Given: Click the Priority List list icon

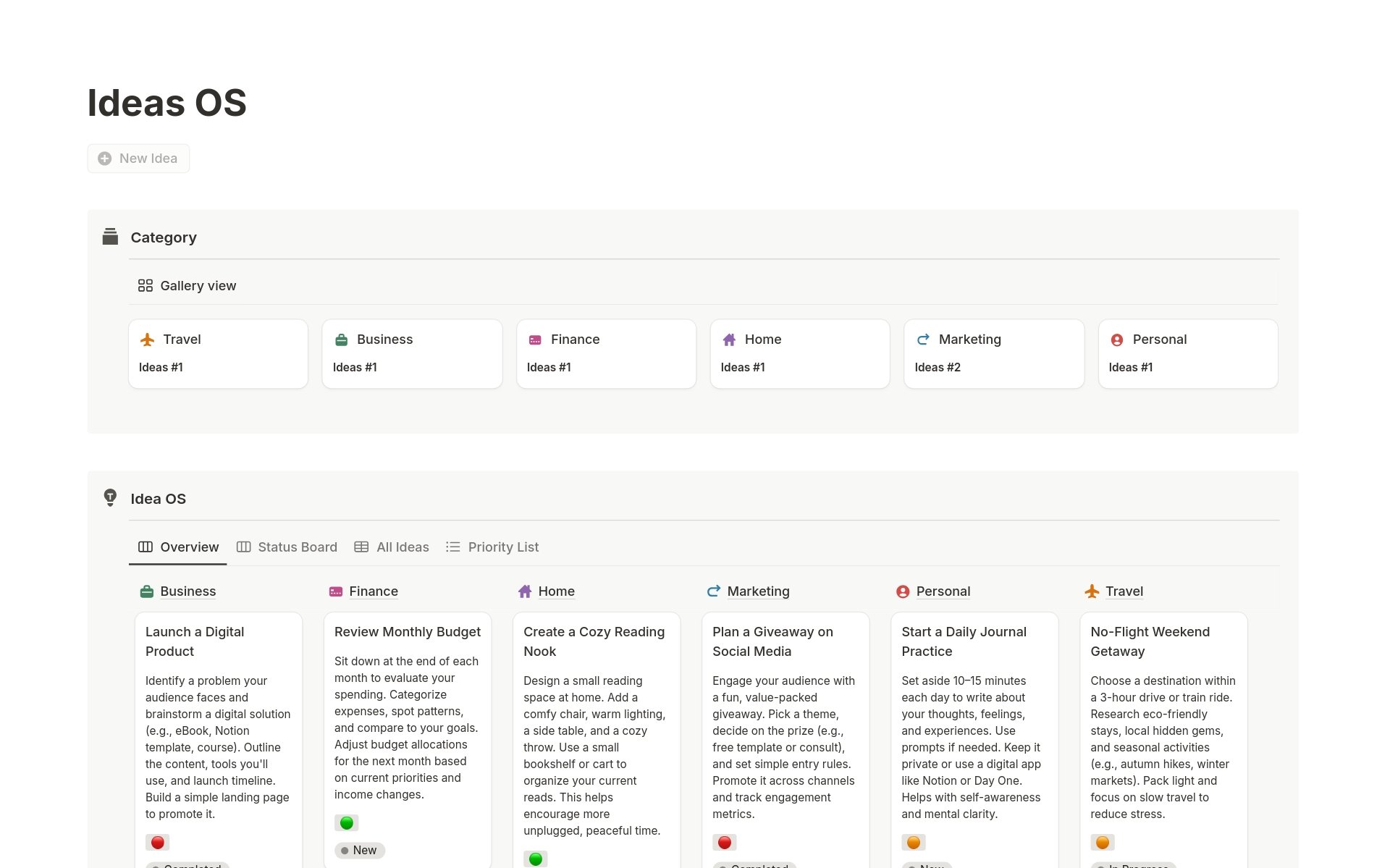Looking at the screenshot, I should [453, 547].
